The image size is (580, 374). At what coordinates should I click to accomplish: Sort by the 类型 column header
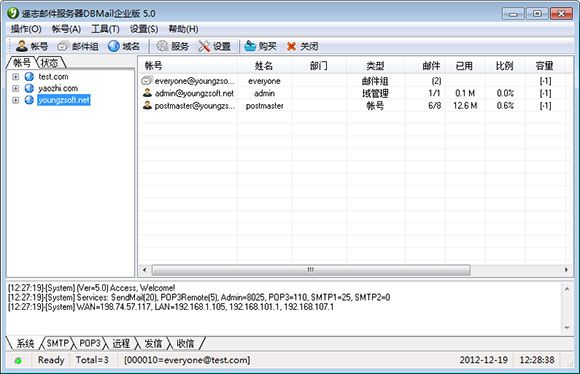click(x=375, y=66)
